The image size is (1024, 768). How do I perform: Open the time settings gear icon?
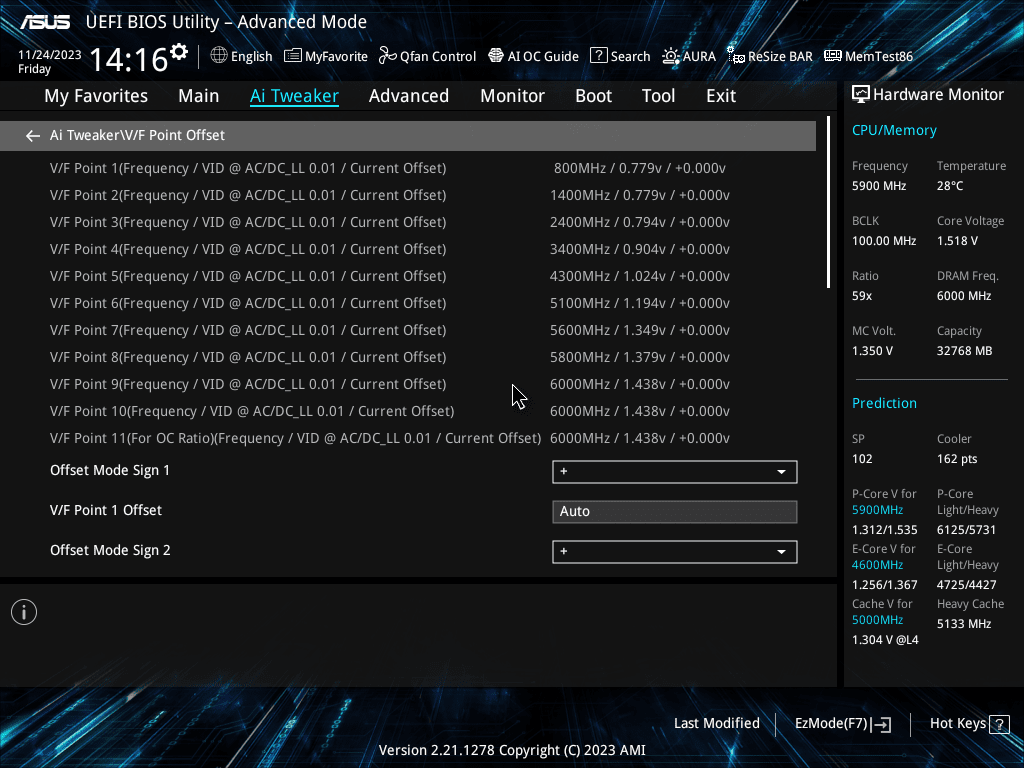(178, 52)
